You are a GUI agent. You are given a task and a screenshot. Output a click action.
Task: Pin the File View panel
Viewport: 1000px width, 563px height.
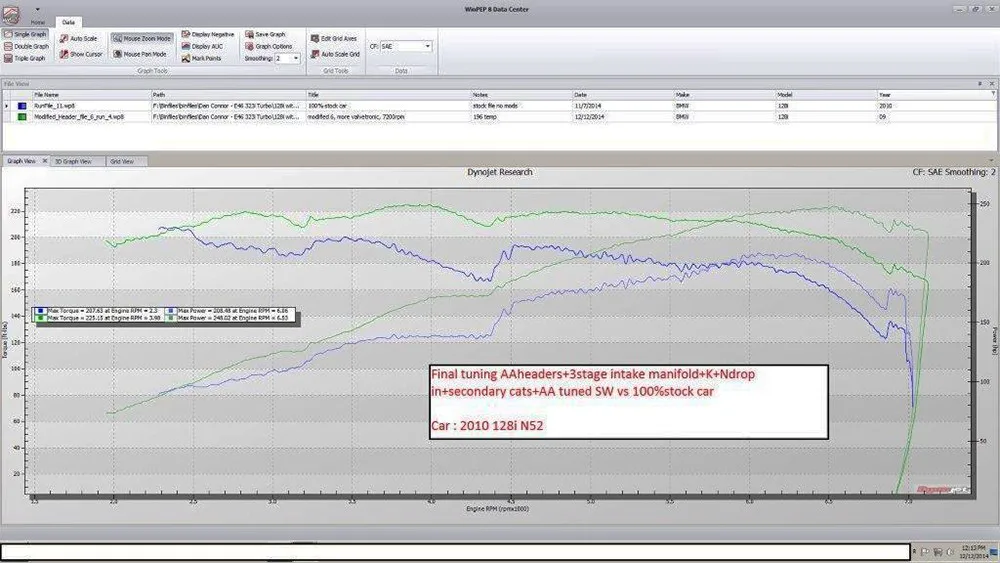click(980, 84)
